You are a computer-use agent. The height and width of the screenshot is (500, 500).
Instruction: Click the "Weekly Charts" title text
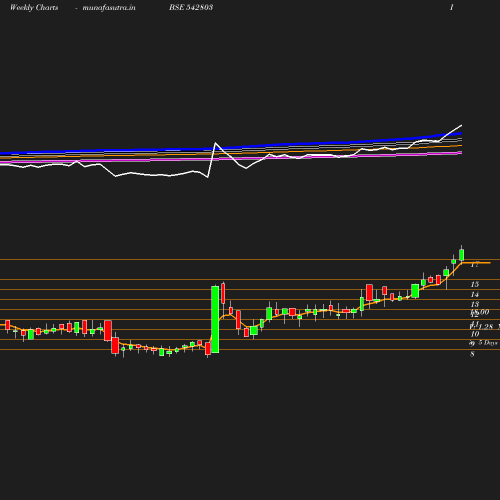[x=34, y=7]
